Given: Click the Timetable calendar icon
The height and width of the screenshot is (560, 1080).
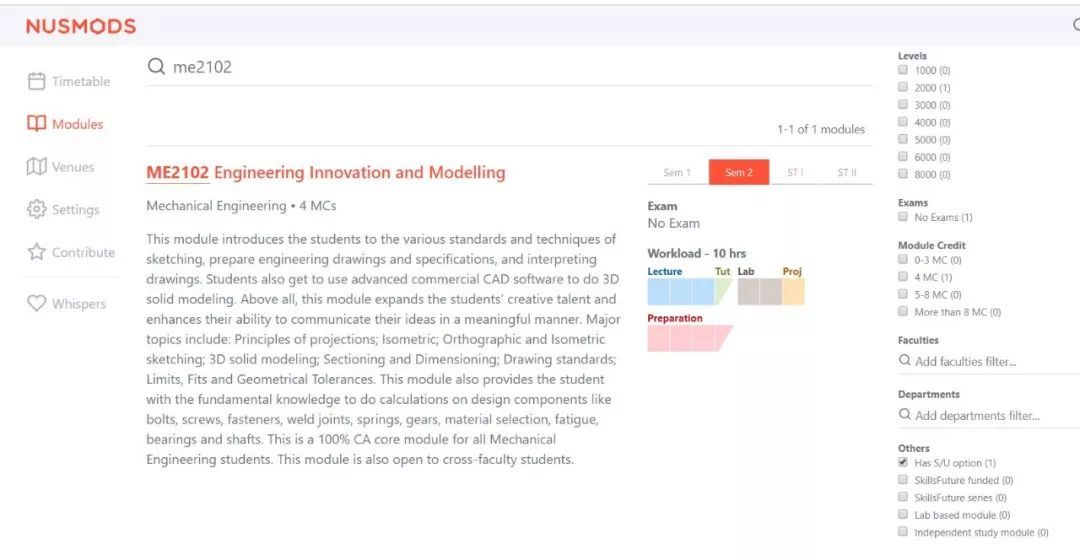Looking at the screenshot, I should click(36, 81).
